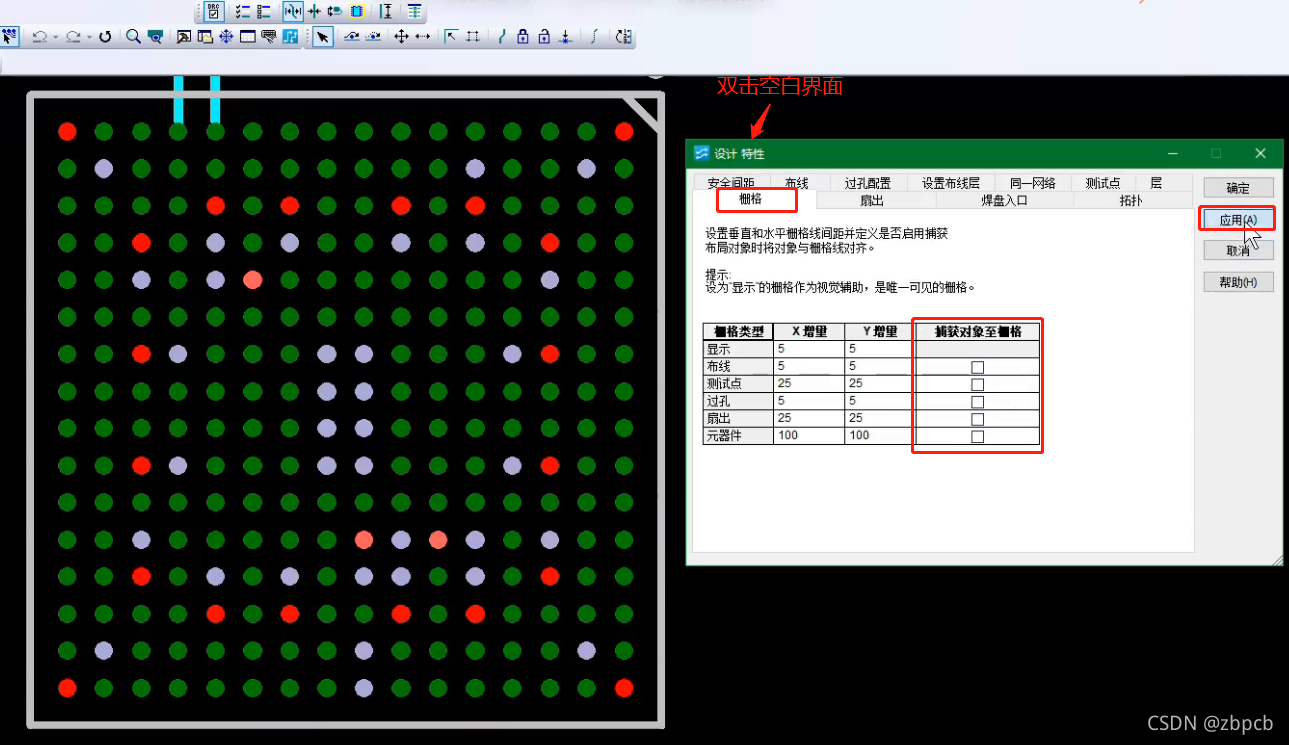
Task: Click Y增量 cell of 布线 row
Action: [879, 367]
